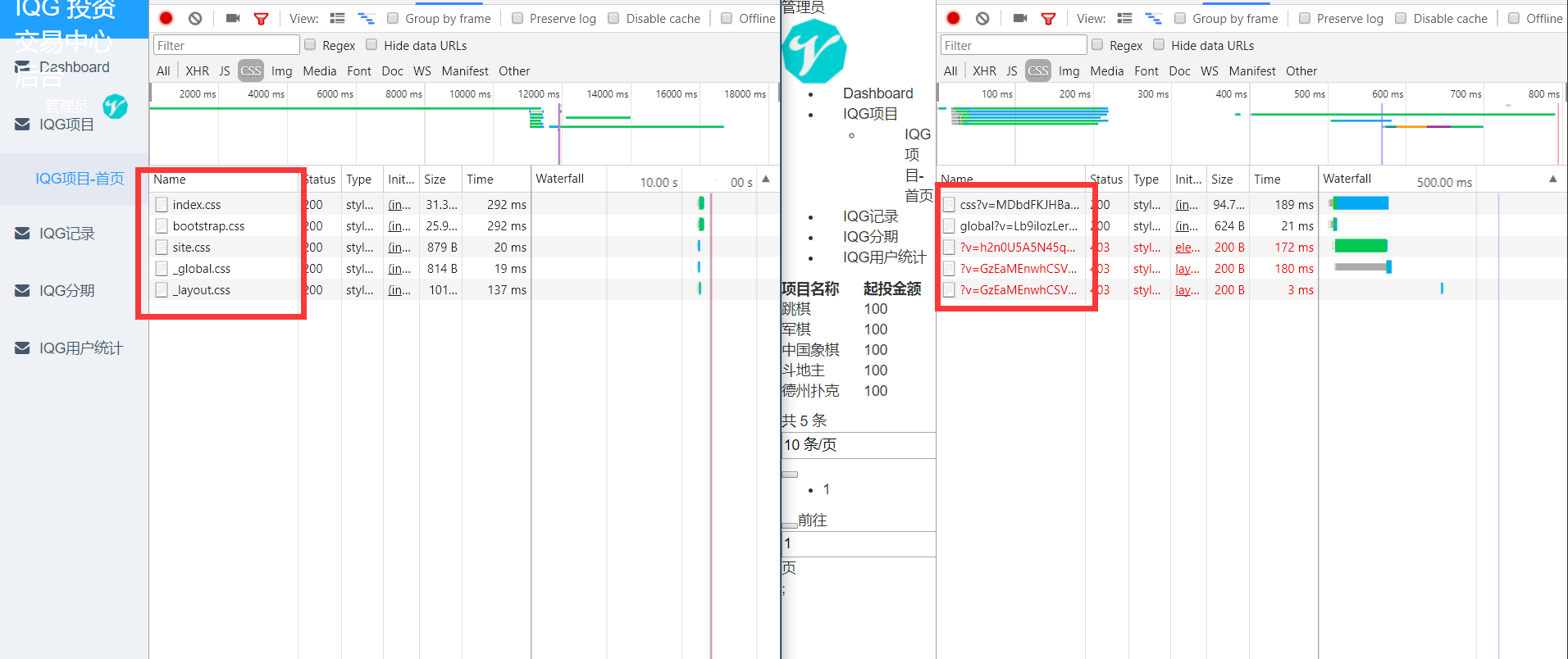
Task: Stop recording in left DevTools network panel
Action: coord(166,18)
